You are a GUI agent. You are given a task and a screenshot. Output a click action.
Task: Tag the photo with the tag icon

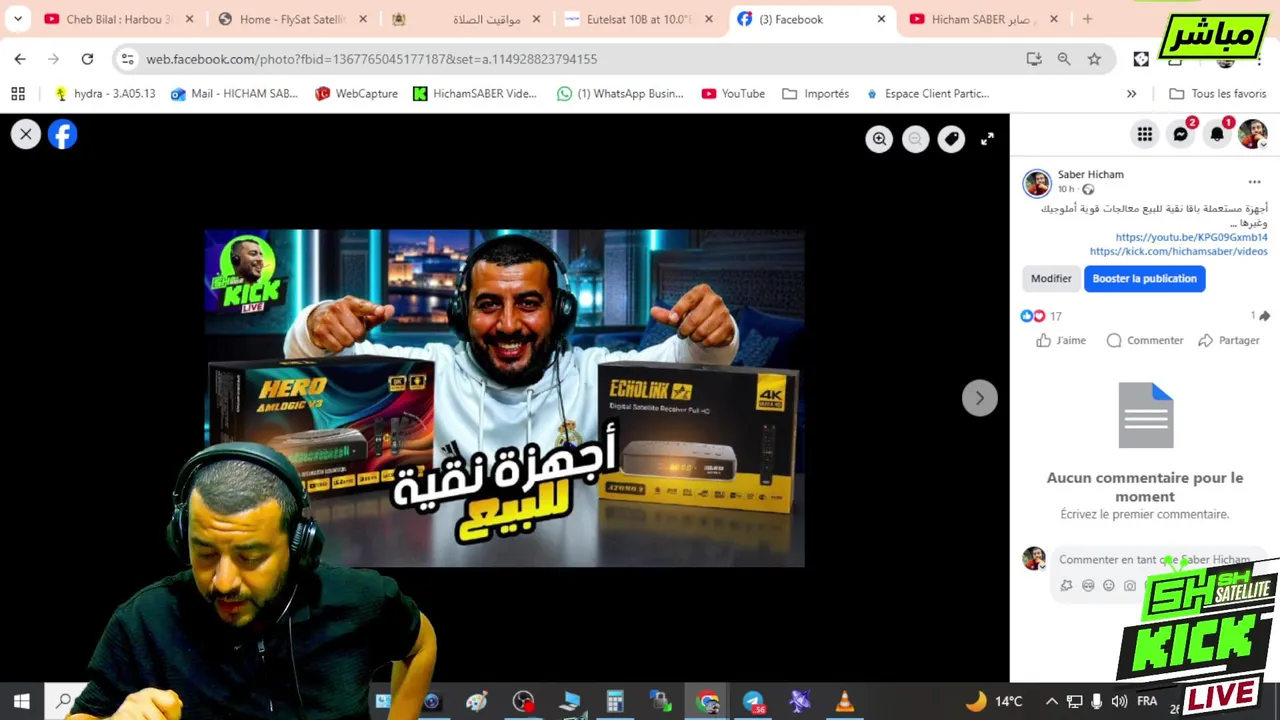pos(951,139)
